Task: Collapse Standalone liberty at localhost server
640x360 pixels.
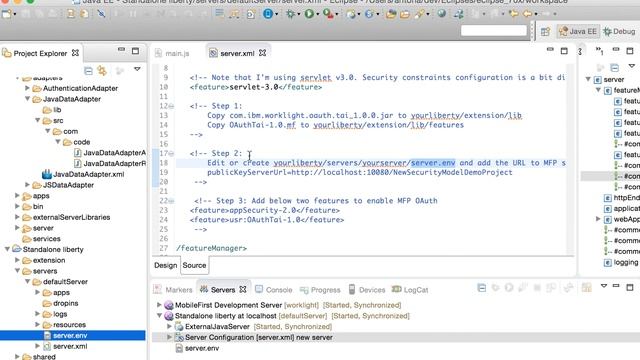Action: 159,316
